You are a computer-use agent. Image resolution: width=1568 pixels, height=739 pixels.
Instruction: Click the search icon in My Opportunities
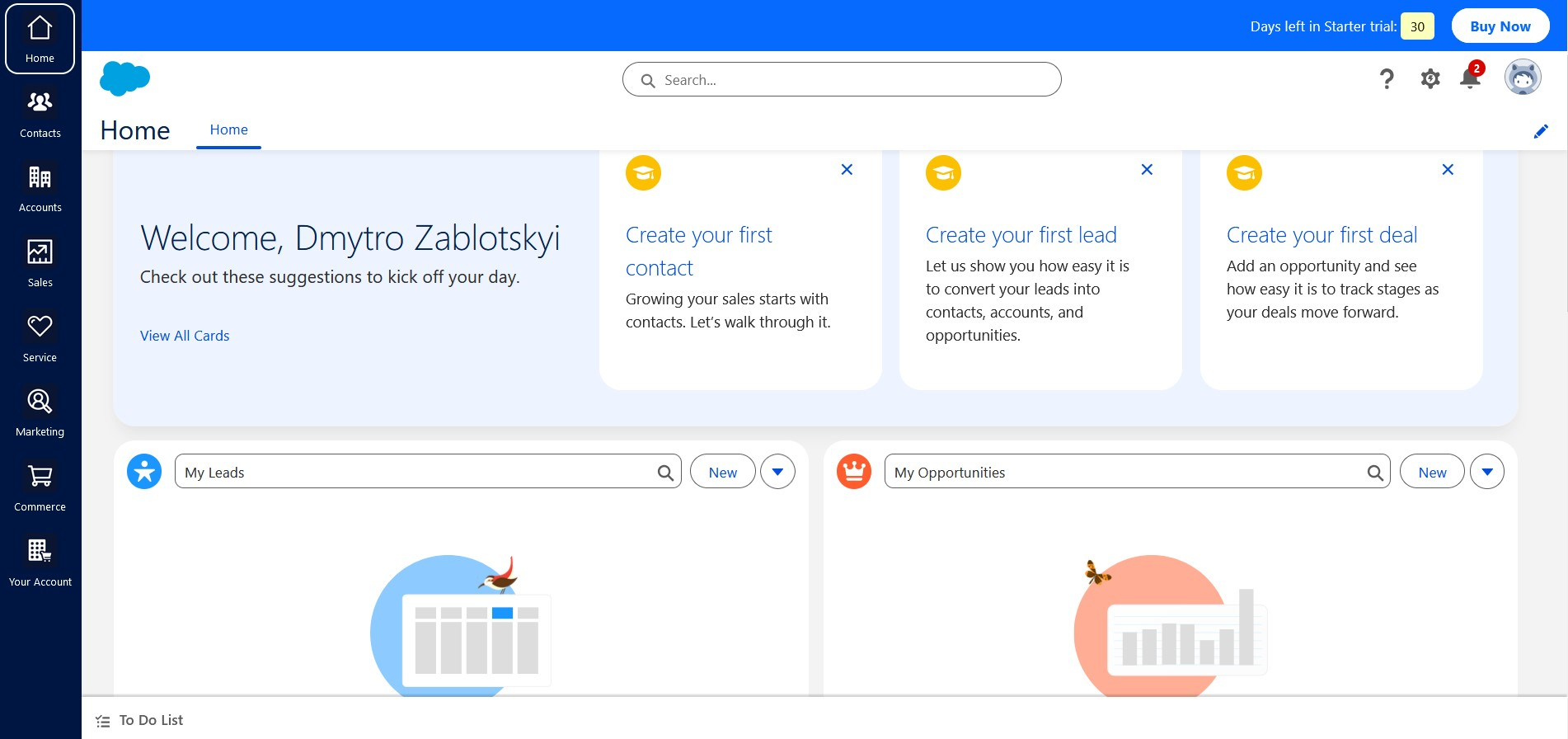coord(1375,473)
